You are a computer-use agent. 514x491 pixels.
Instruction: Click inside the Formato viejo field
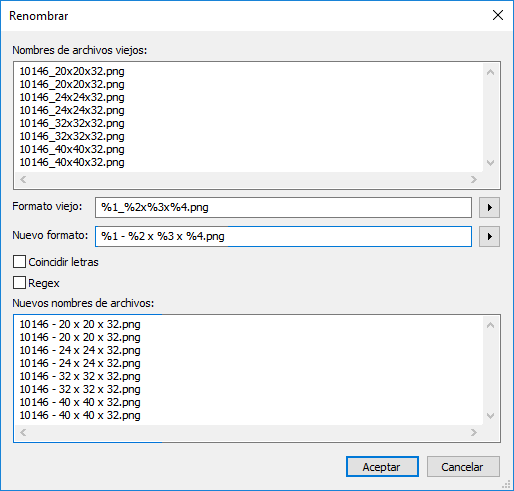(x=283, y=207)
